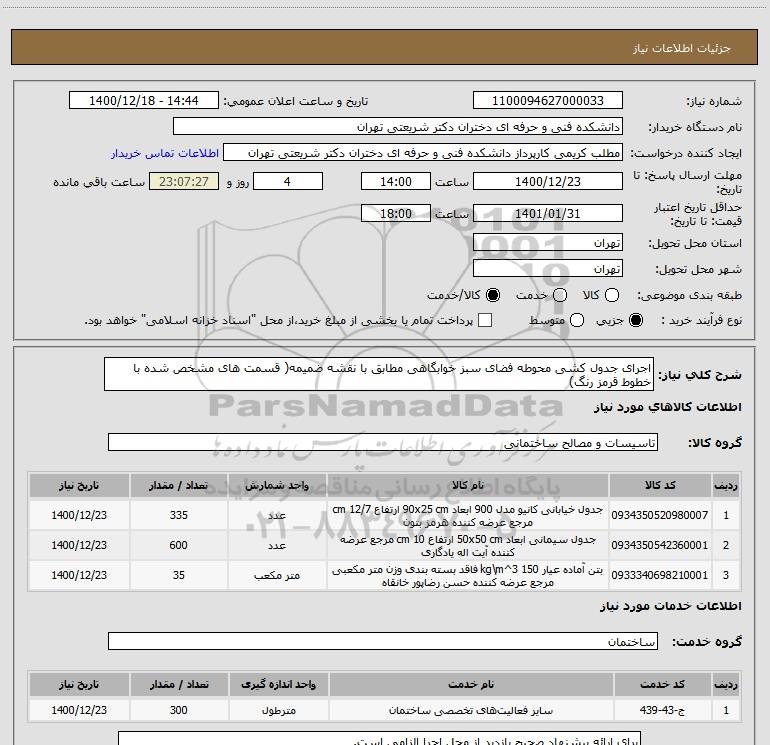This screenshot has width=770, height=745.
Task: Click the delivery province تهران field
Action: [x=548, y=243]
